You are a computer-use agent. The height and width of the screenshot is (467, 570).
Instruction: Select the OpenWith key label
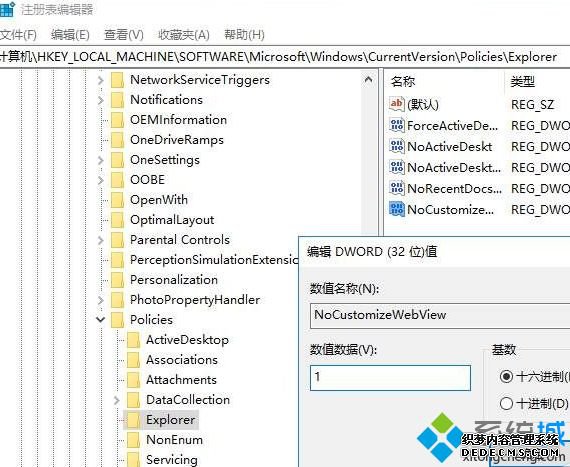[159, 200]
